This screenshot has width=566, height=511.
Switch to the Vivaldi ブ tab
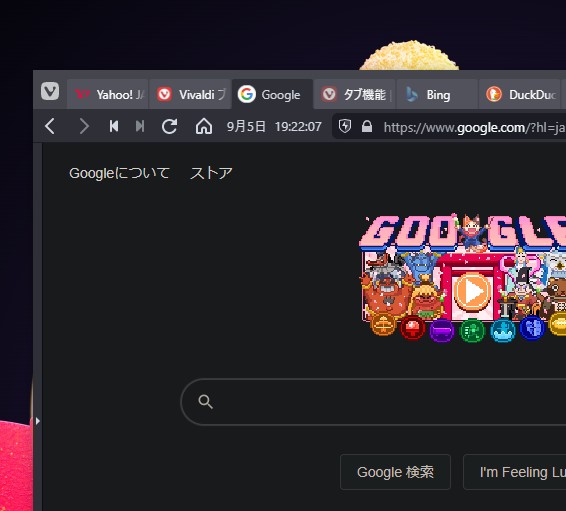pyautogui.click(x=190, y=95)
